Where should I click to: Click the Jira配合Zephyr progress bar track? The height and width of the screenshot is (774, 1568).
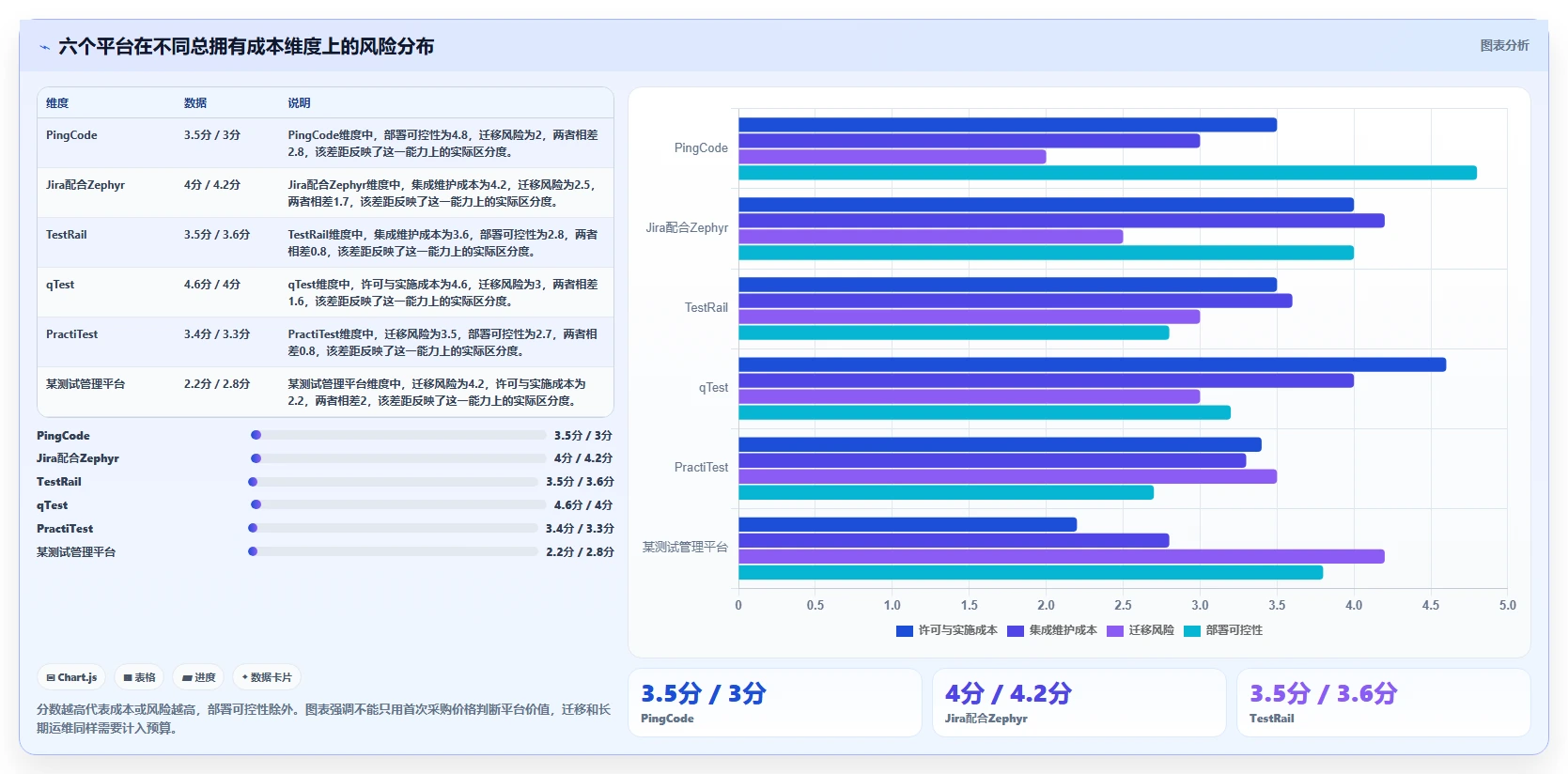point(398,458)
